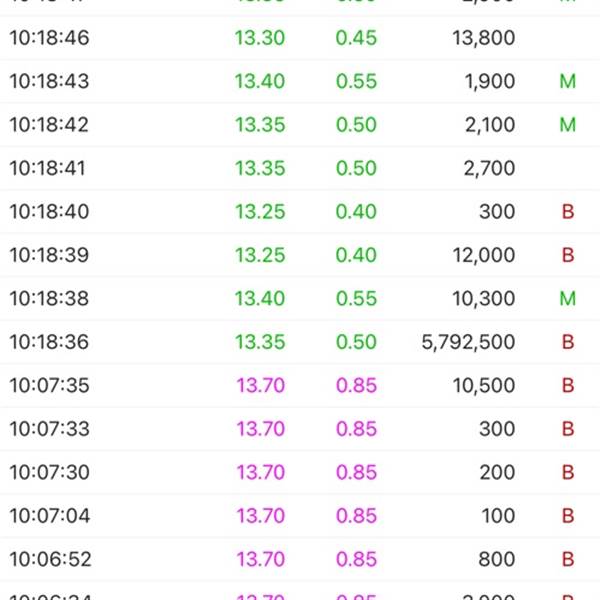Tap the B marker at 10:06:52

click(568, 559)
